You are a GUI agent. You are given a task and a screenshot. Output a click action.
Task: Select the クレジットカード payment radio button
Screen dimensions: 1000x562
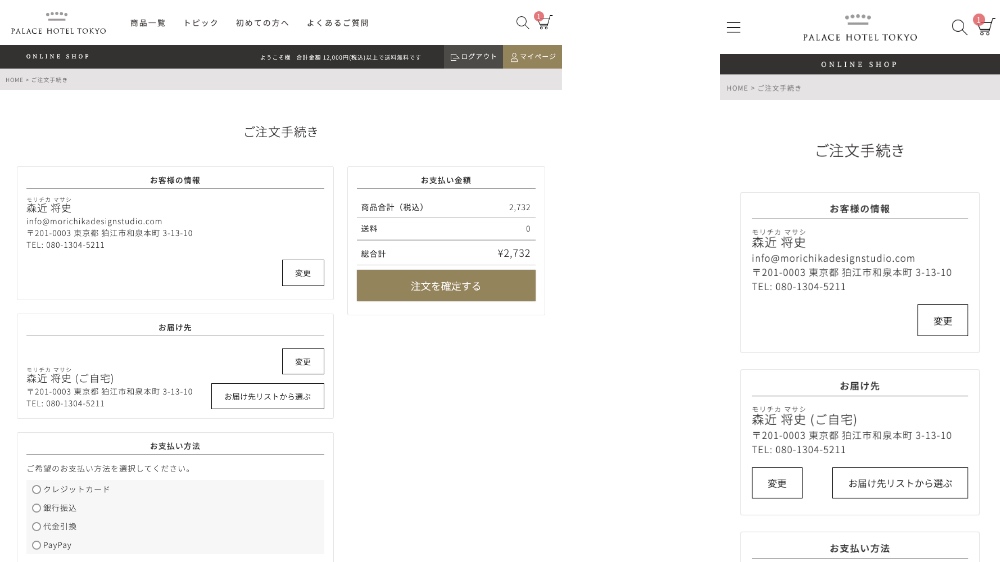[x=37, y=489]
